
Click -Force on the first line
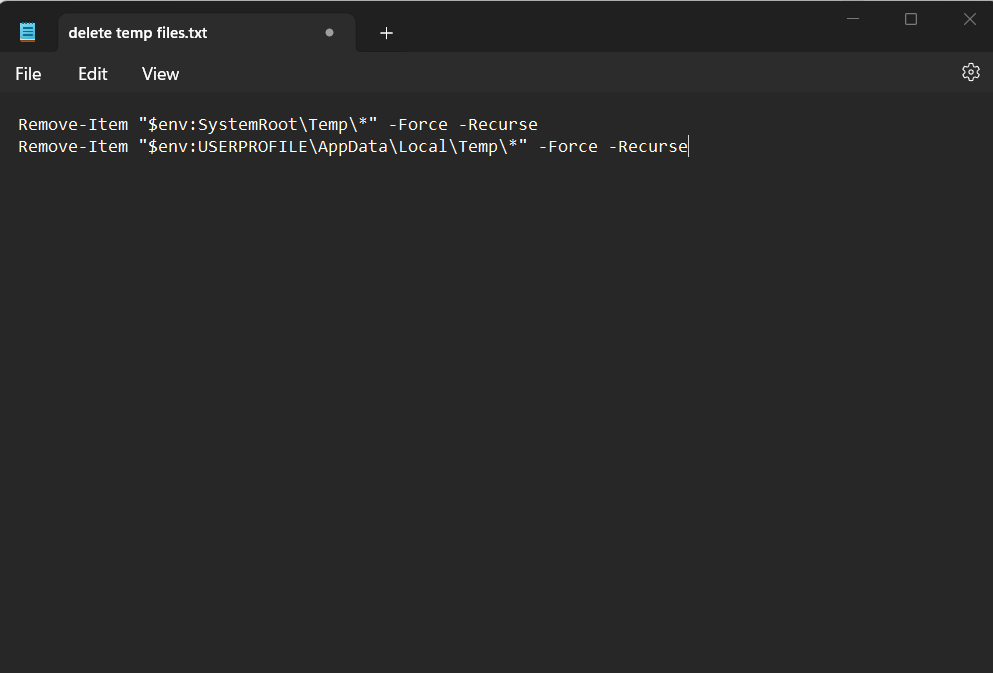418,125
